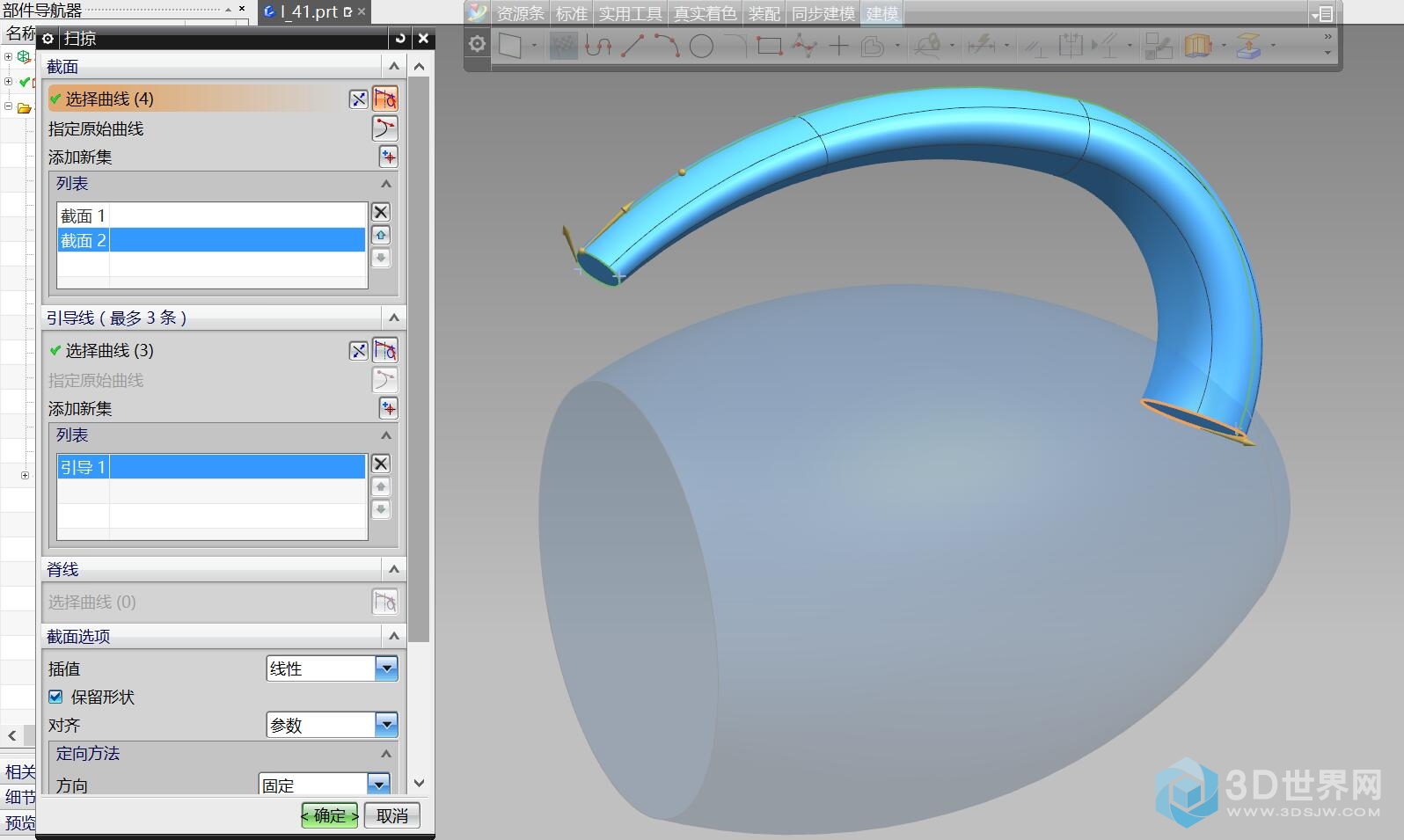Open the 预览 panel tab
This screenshot has height=840, width=1404.
19,823
